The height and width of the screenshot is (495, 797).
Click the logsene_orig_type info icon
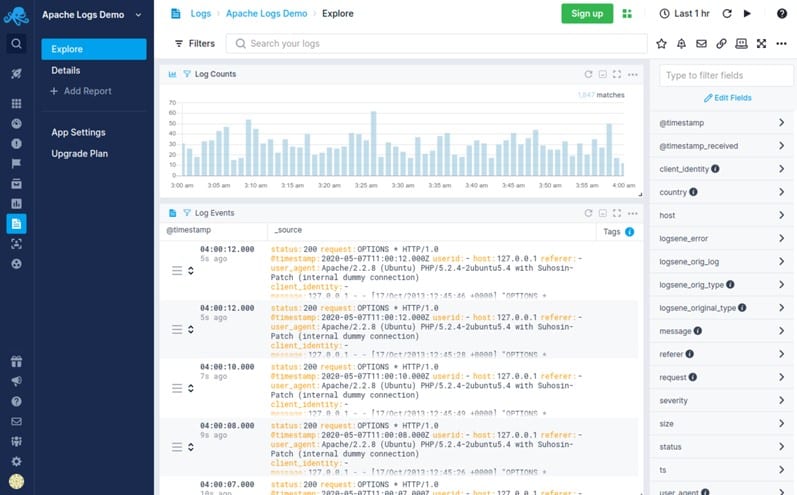tap(730, 285)
